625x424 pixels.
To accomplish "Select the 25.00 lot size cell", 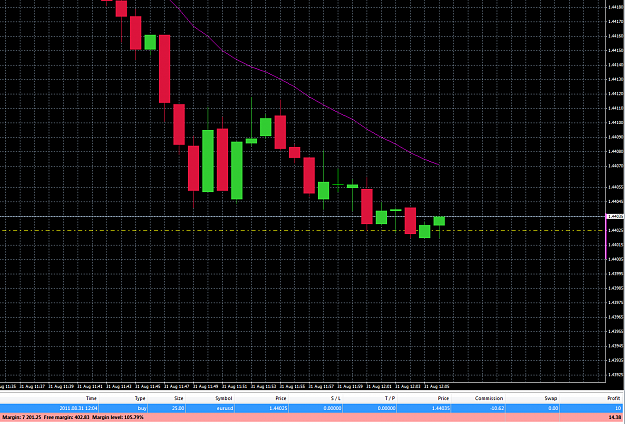I will [178, 408].
